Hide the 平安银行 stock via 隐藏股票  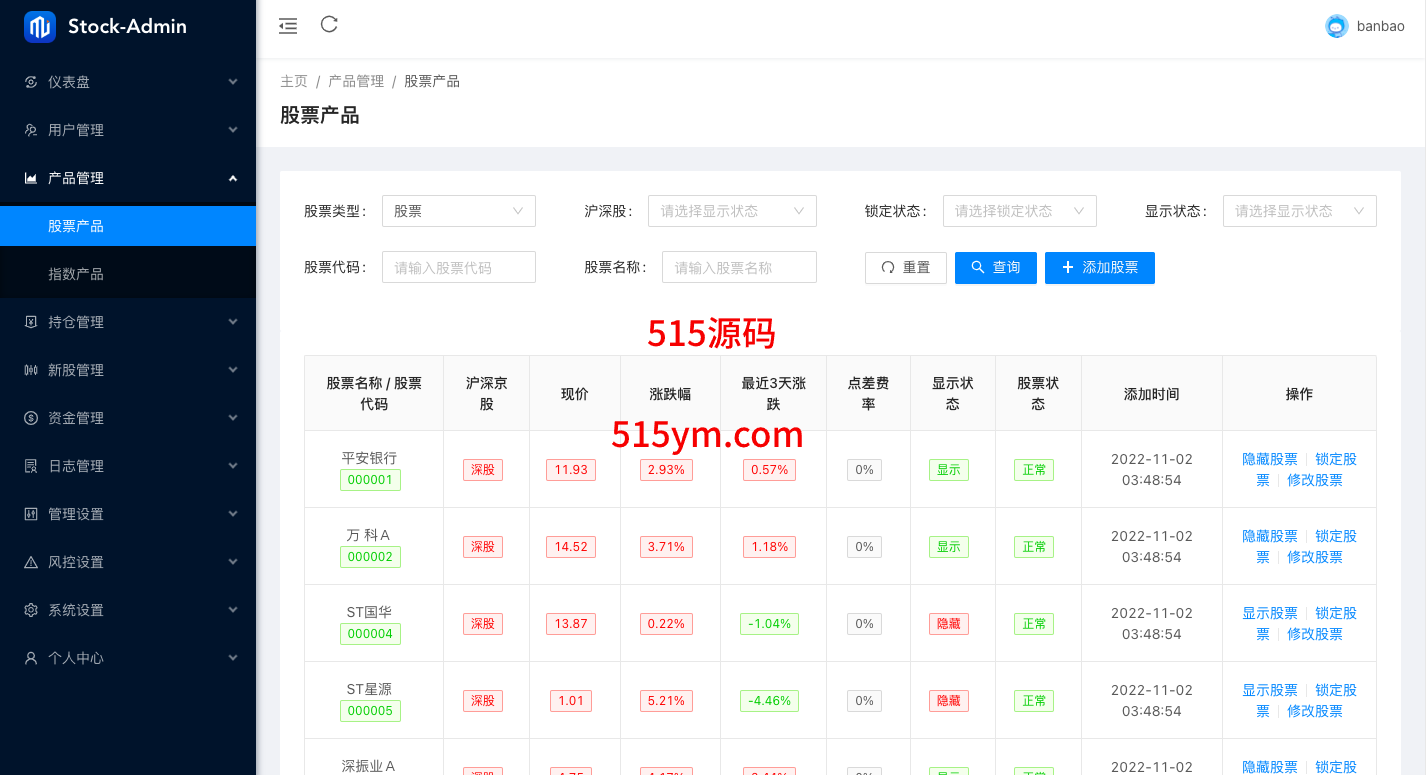(x=1269, y=459)
